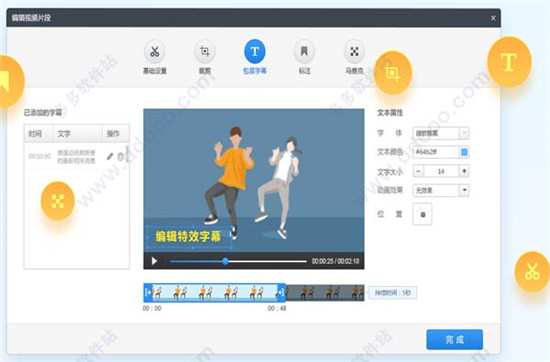Decrease the 文字大小 with the minus button
This screenshot has width=550, height=362.
coord(418,171)
